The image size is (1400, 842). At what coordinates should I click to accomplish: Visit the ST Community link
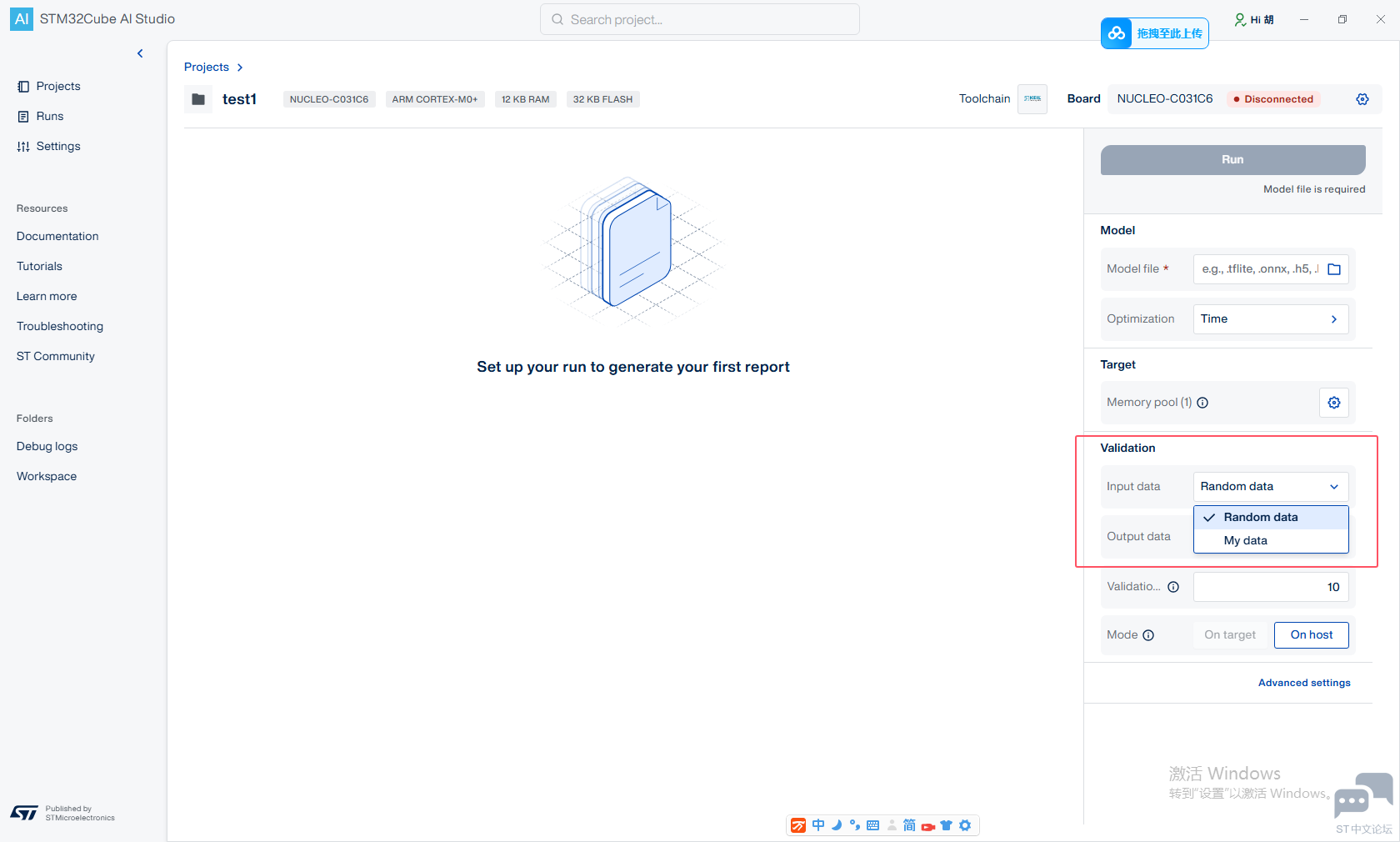point(56,356)
